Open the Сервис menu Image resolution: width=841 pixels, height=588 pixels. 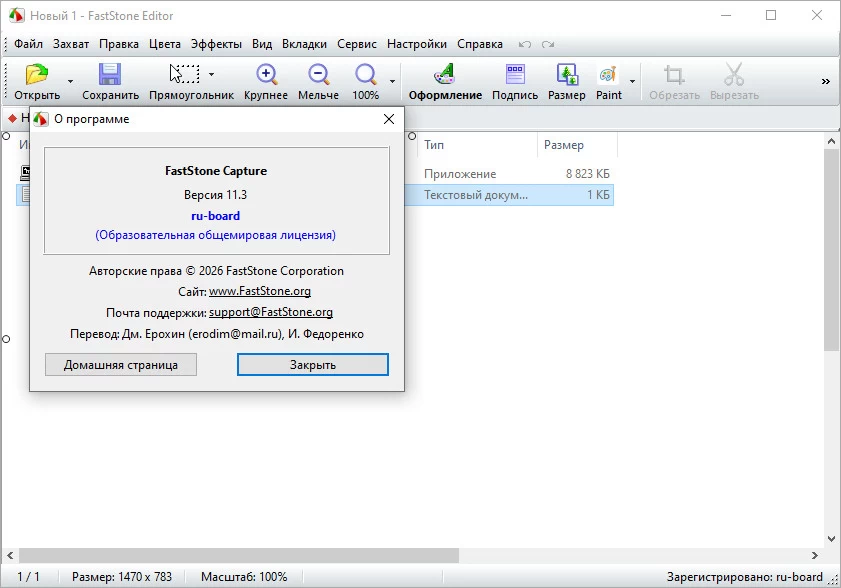point(357,44)
